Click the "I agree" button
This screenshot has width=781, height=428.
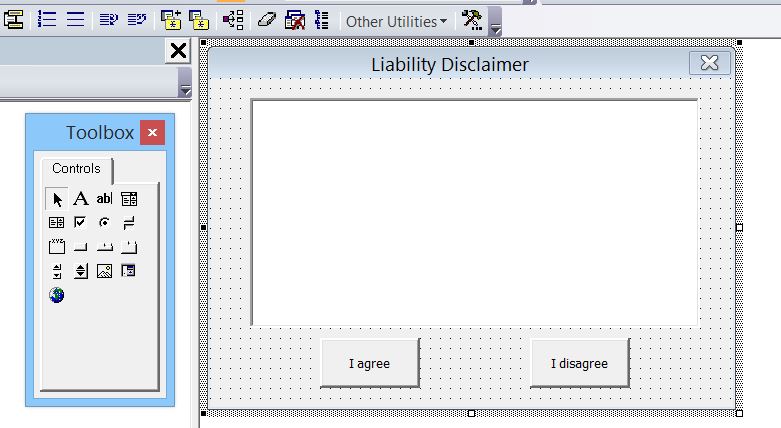[369, 363]
